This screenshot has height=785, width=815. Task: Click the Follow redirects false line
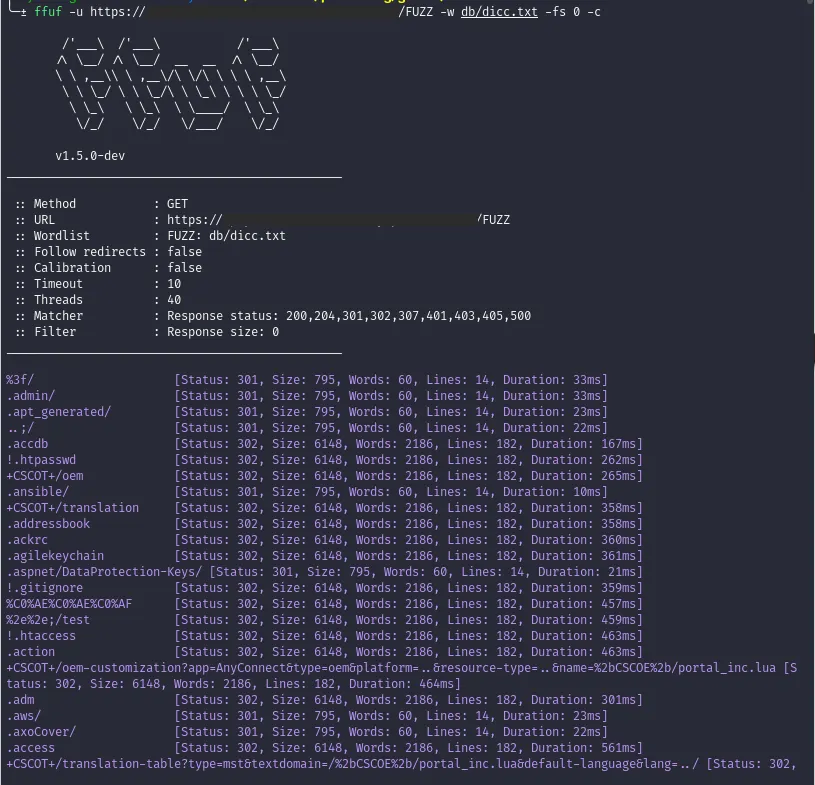(109, 252)
